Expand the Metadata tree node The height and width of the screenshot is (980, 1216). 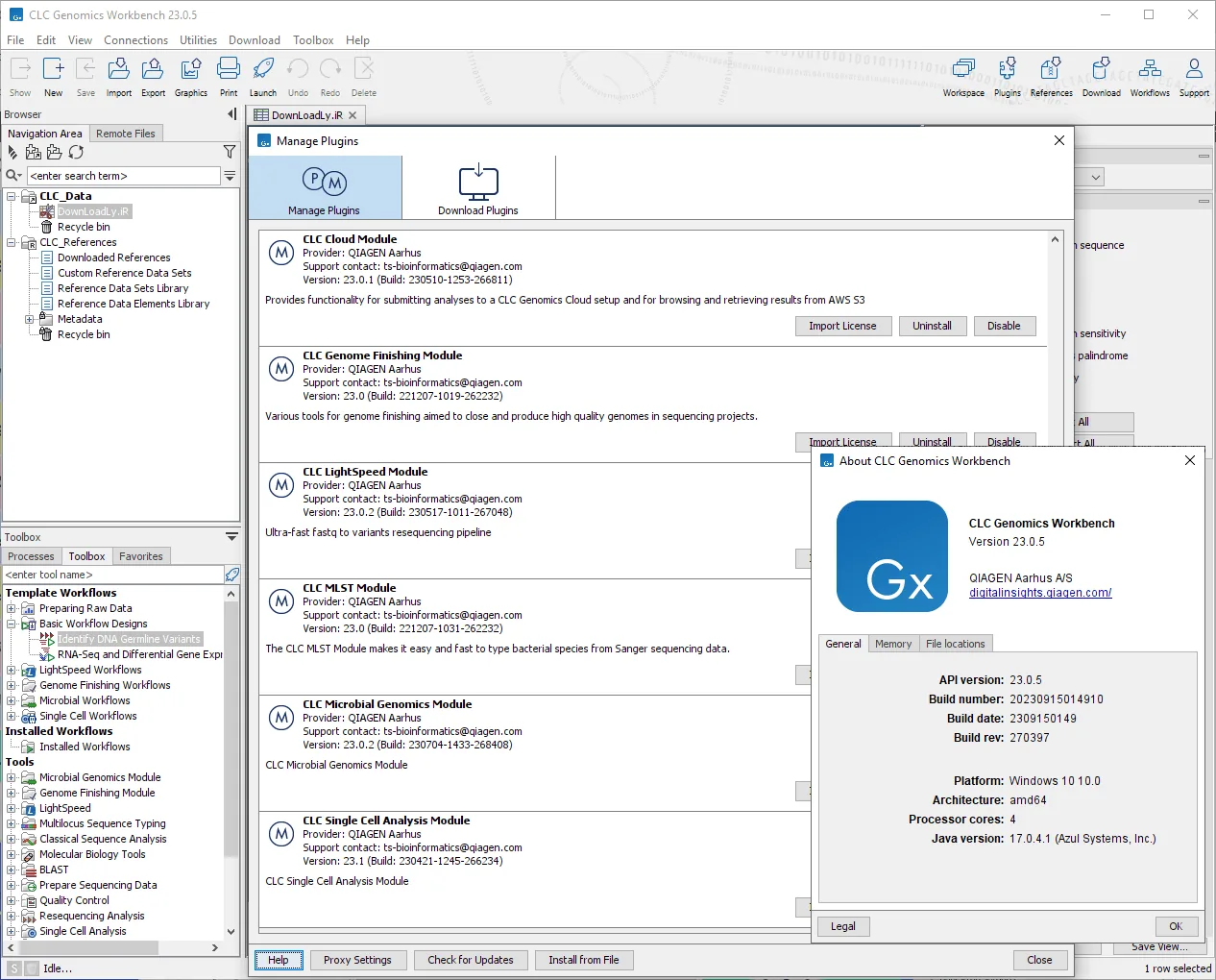click(x=29, y=319)
